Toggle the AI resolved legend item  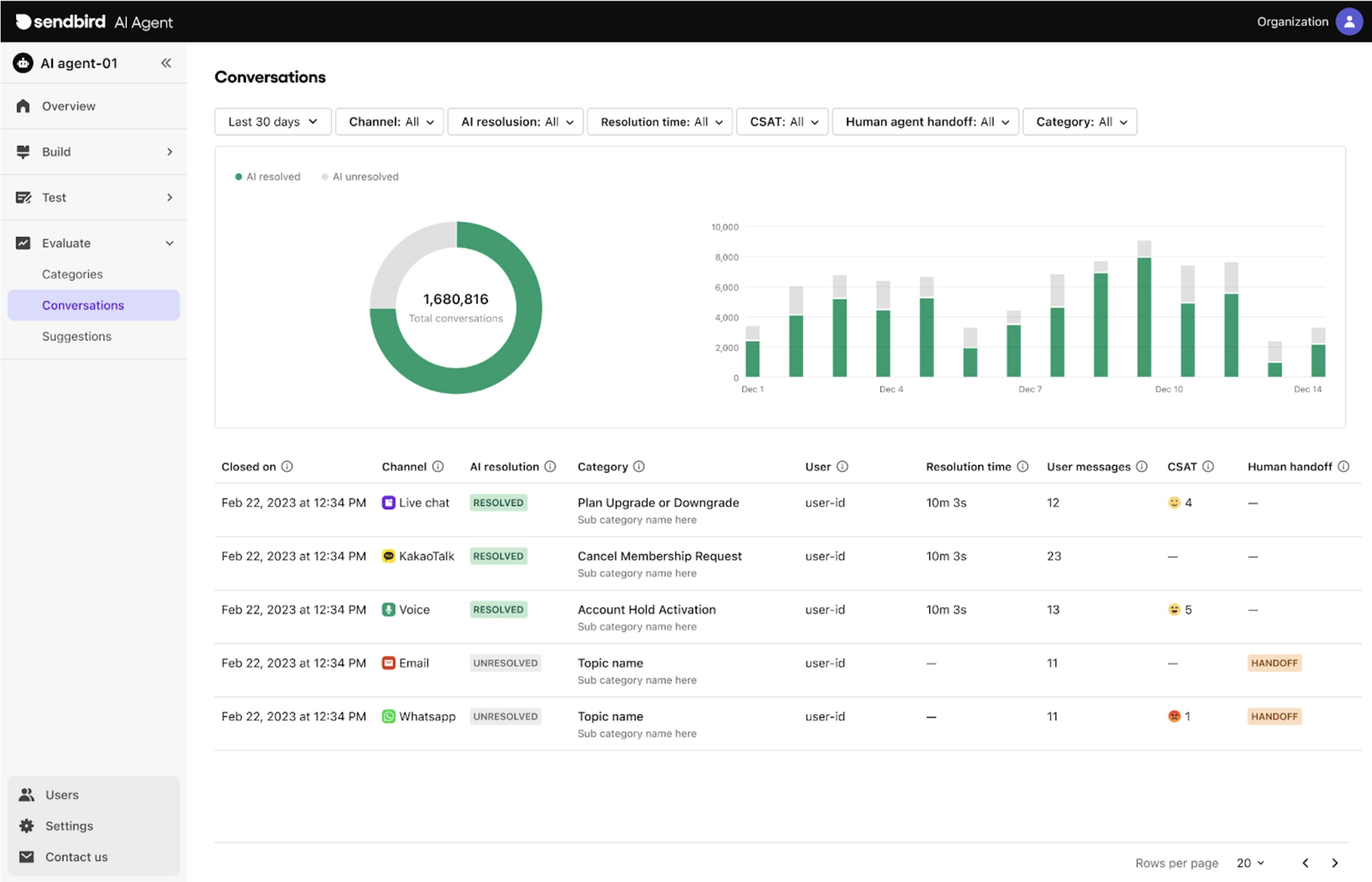tap(267, 176)
